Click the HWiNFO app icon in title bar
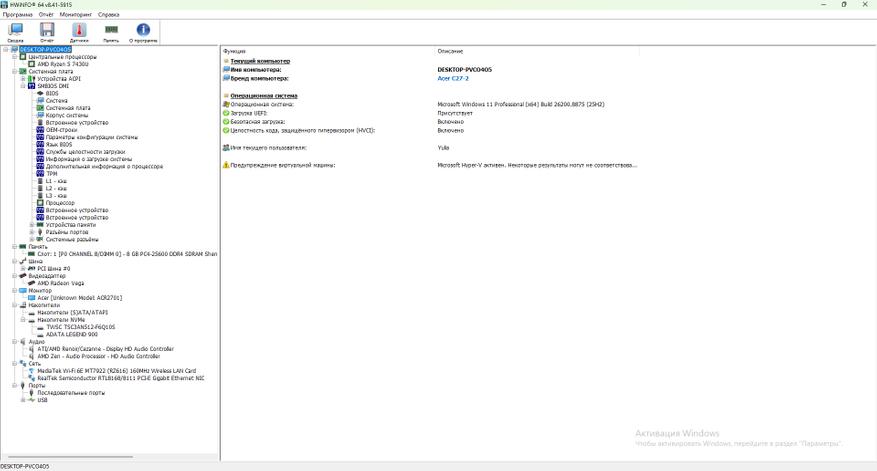 point(4,4)
